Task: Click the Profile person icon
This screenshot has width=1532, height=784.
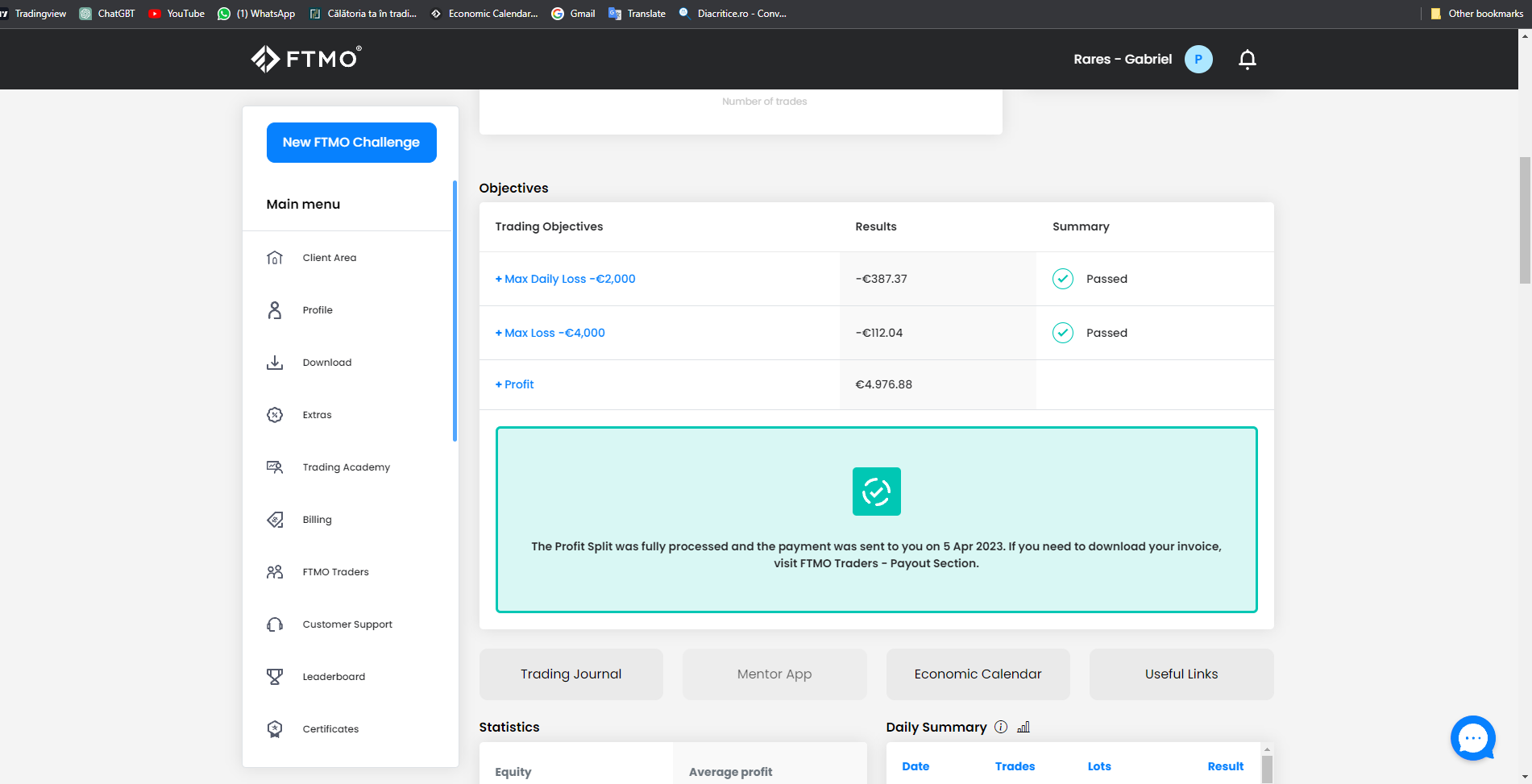Action: click(275, 310)
